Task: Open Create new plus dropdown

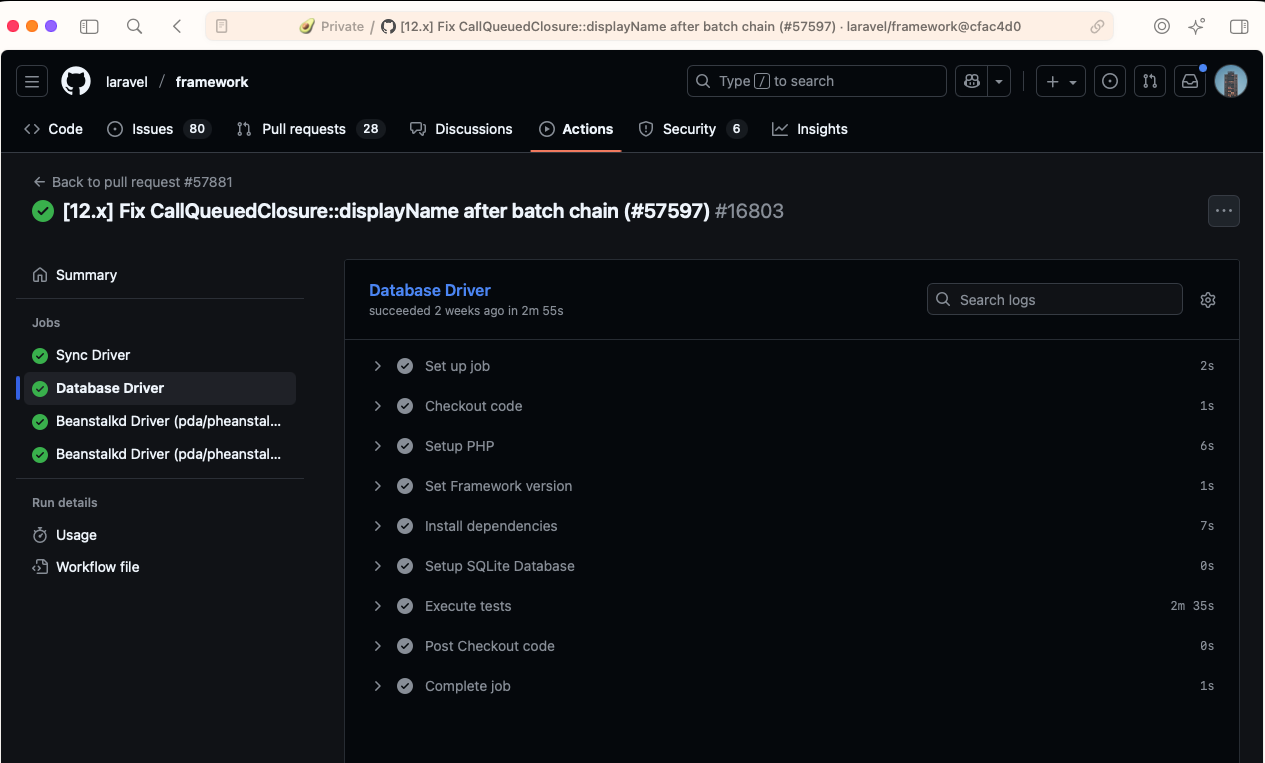Action: pyautogui.click(x=1061, y=81)
